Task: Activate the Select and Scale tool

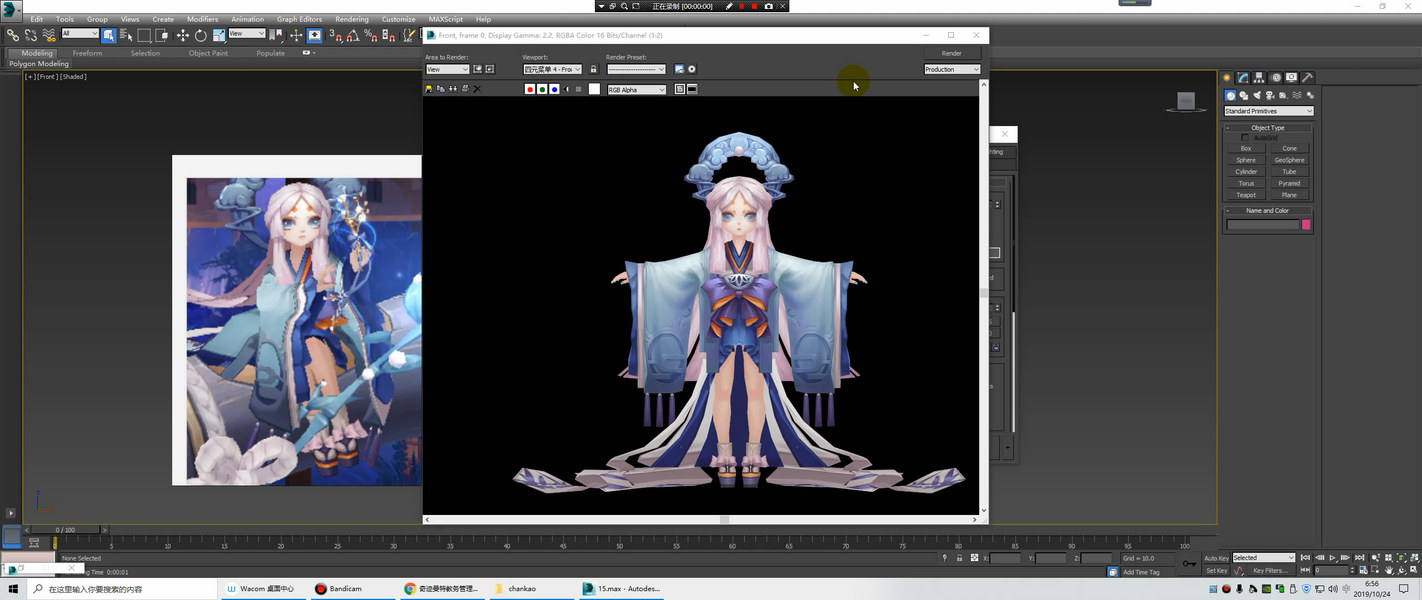Action: click(219, 35)
